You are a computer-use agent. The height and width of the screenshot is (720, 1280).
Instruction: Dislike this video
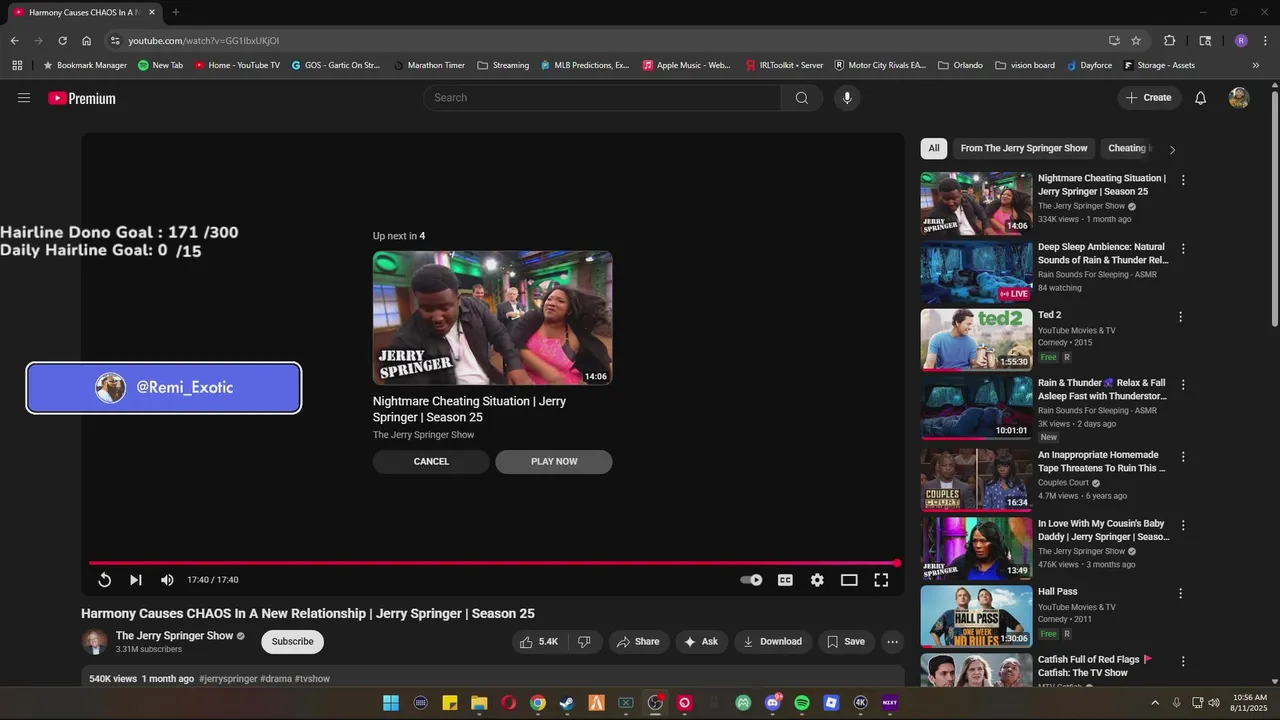coord(585,642)
